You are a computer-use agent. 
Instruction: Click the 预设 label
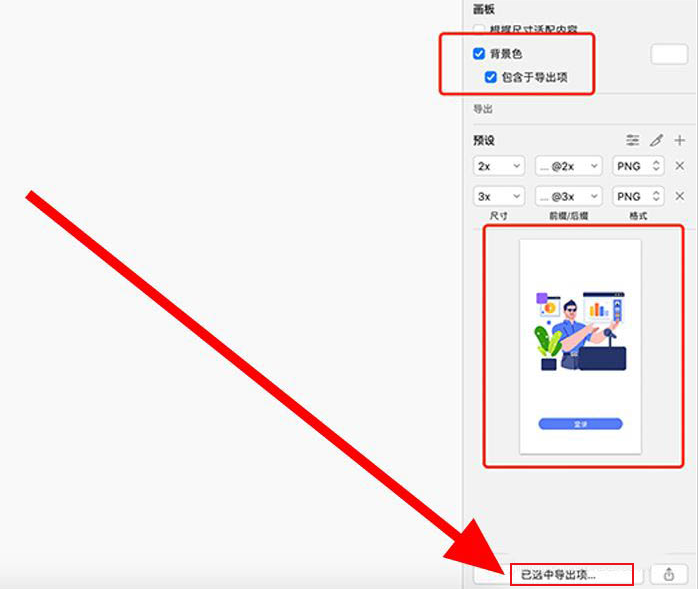tap(484, 141)
